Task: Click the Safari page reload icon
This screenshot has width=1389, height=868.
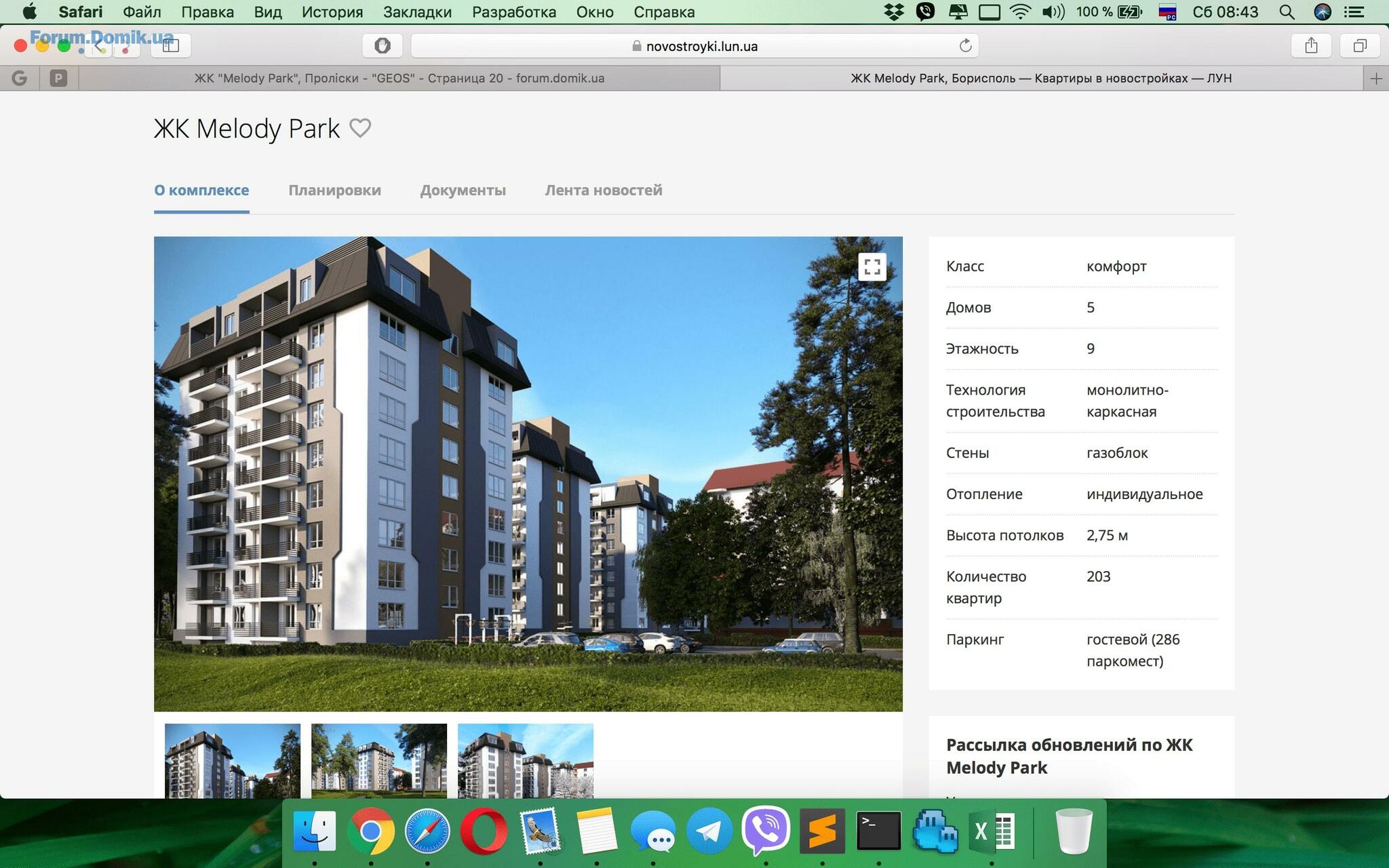Action: tap(965, 45)
